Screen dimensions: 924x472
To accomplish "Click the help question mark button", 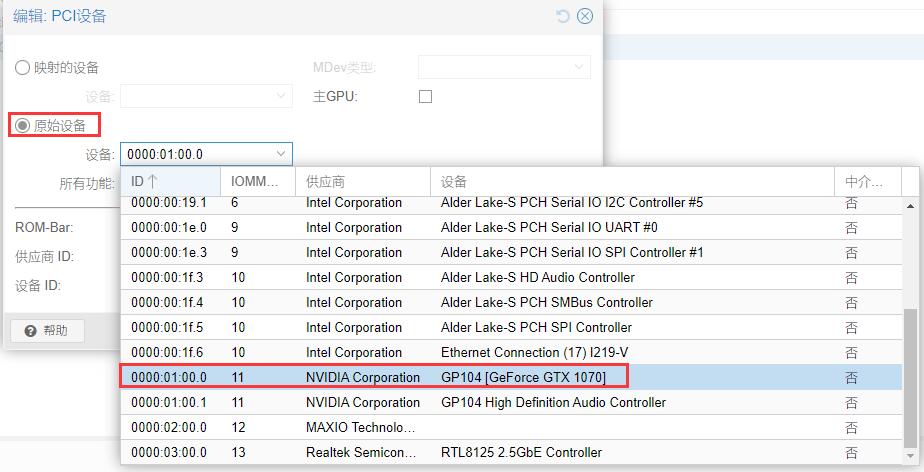I will (46, 331).
